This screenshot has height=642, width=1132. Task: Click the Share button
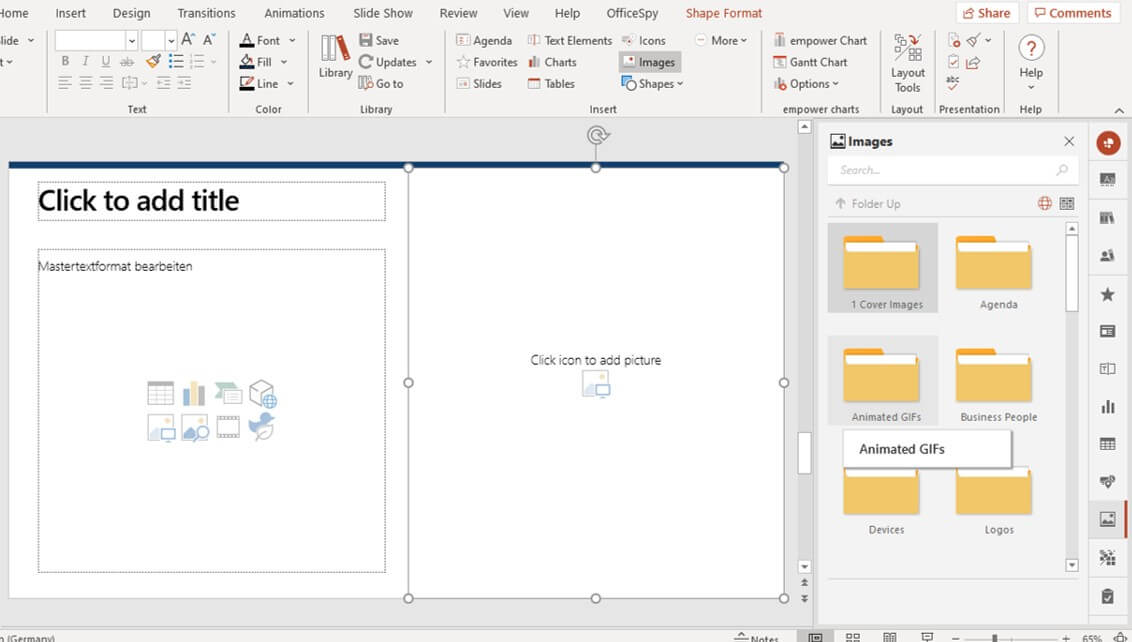click(986, 13)
